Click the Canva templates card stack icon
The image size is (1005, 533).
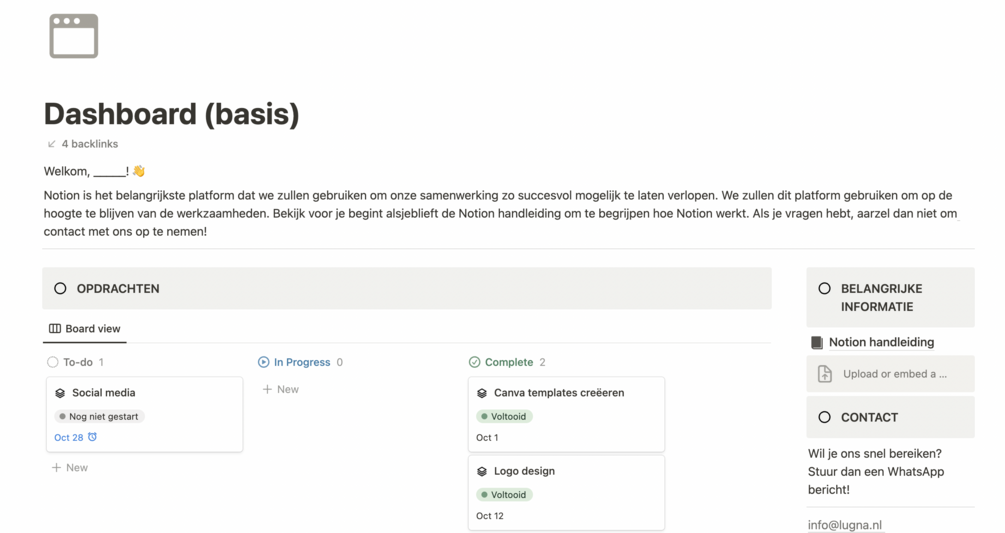coord(482,393)
